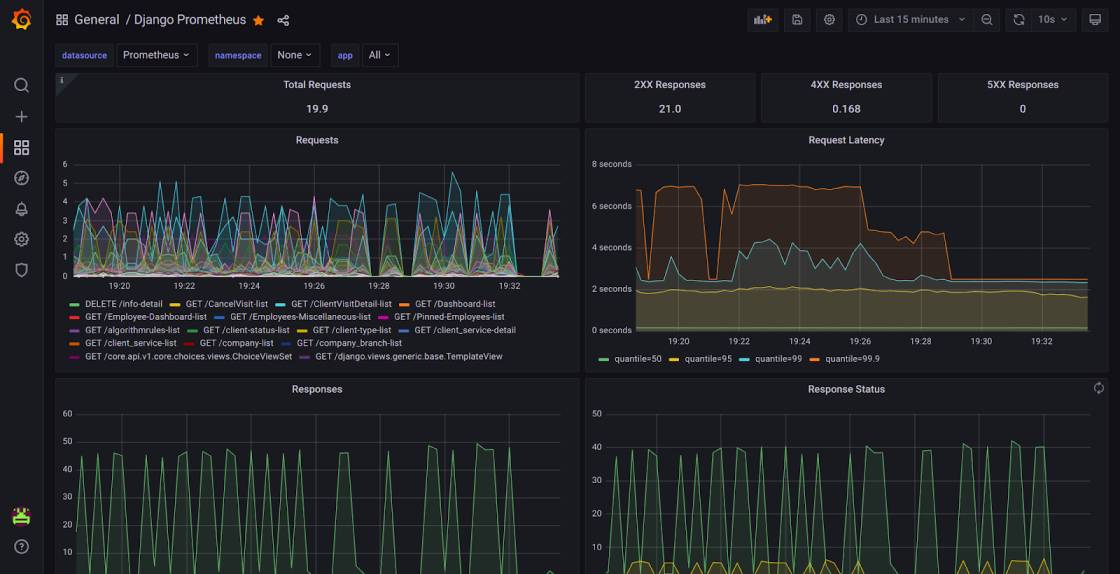1120x574 pixels.
Task: Open Grafana home logo
Action: 21,19
